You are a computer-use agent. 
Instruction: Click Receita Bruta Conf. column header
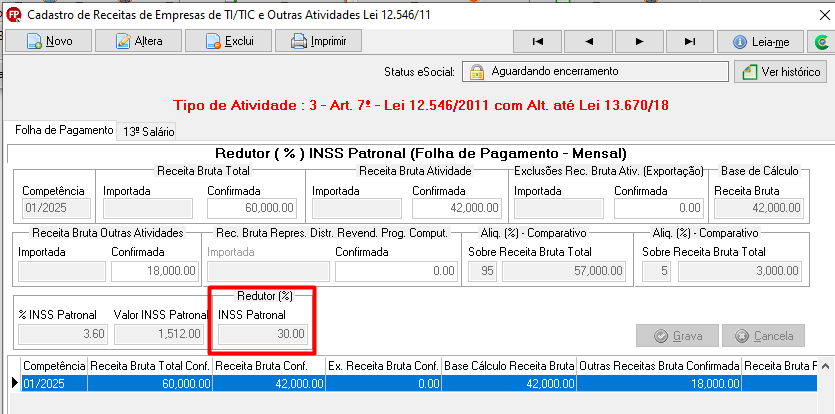coord(269,366)
